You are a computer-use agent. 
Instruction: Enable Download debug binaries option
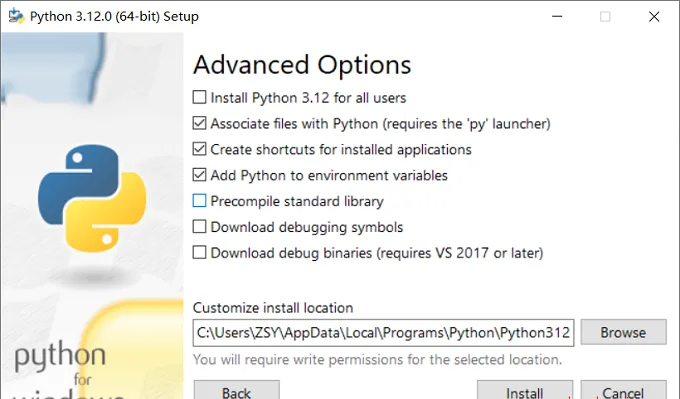pos(199,252)
